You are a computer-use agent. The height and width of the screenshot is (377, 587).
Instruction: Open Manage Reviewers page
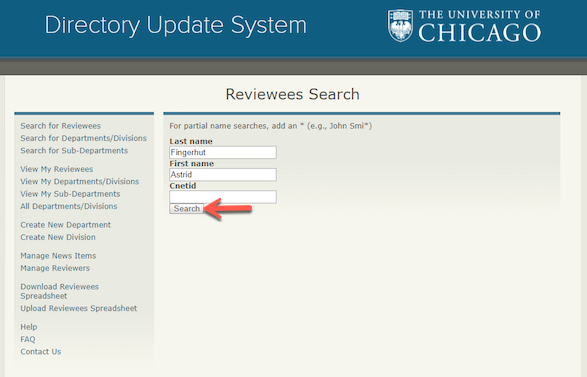tap(55, 268)
